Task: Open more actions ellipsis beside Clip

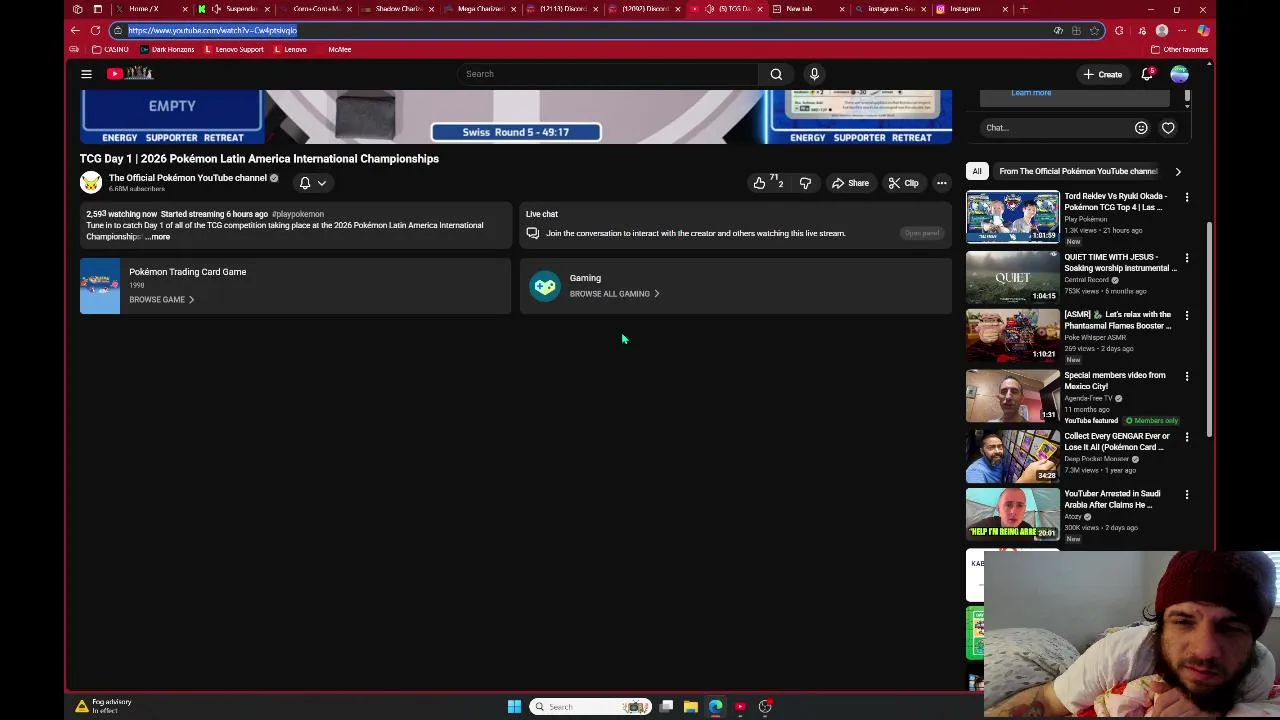Action: point(941,183)
